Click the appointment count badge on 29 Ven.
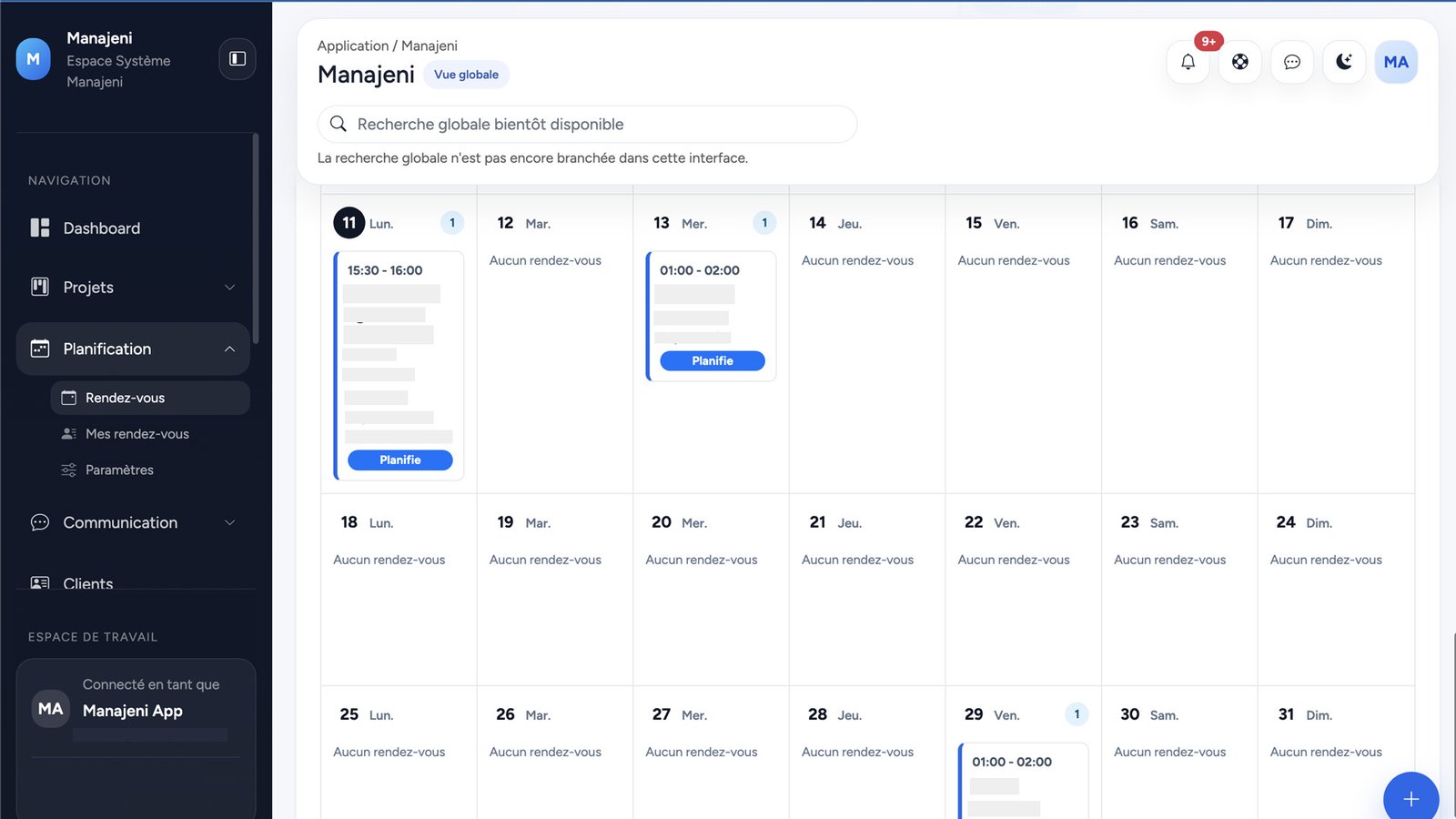1456x819 pixels. [x=1077, y=714]
